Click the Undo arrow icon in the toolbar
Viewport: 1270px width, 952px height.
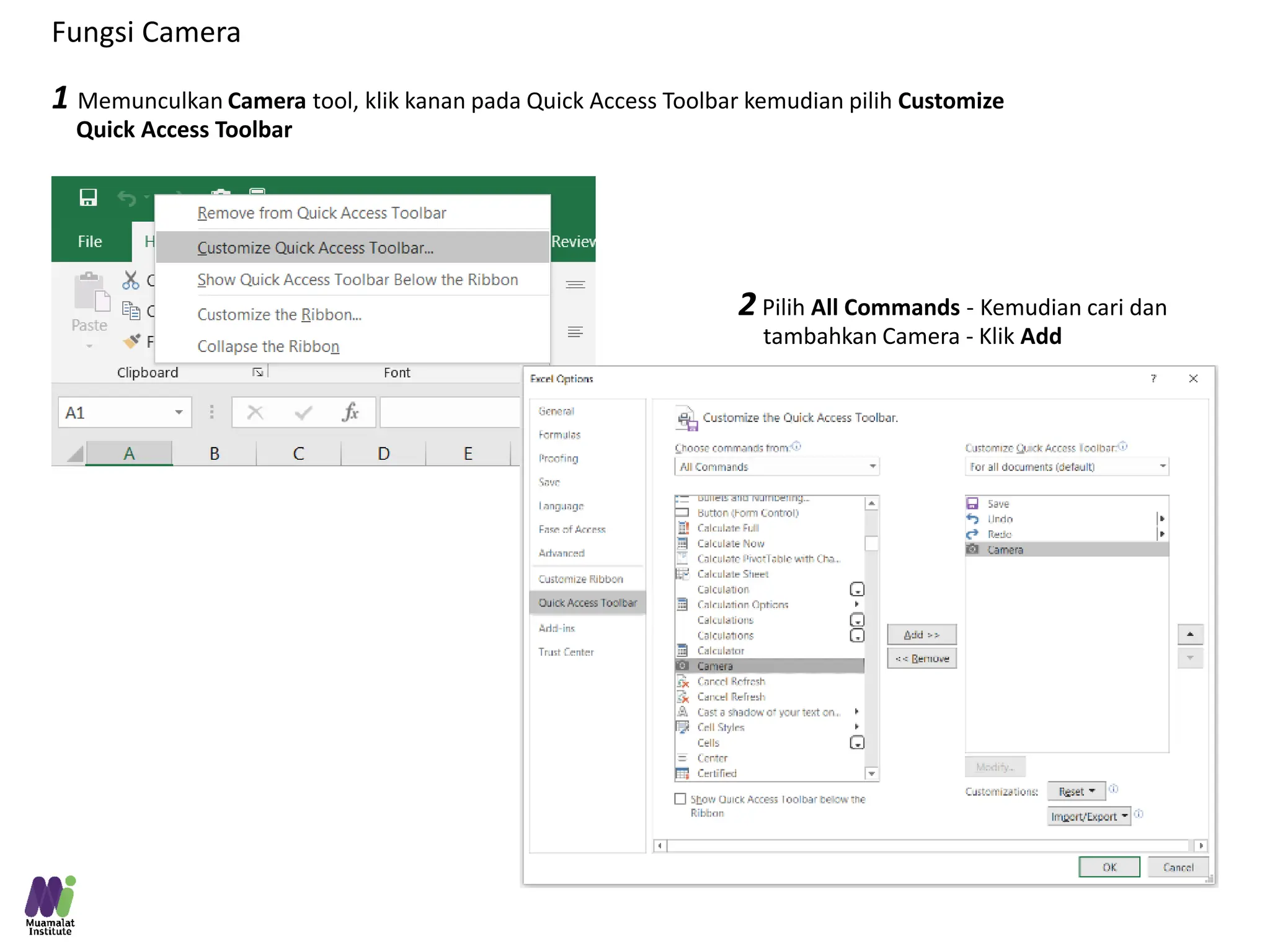[127, 198]
